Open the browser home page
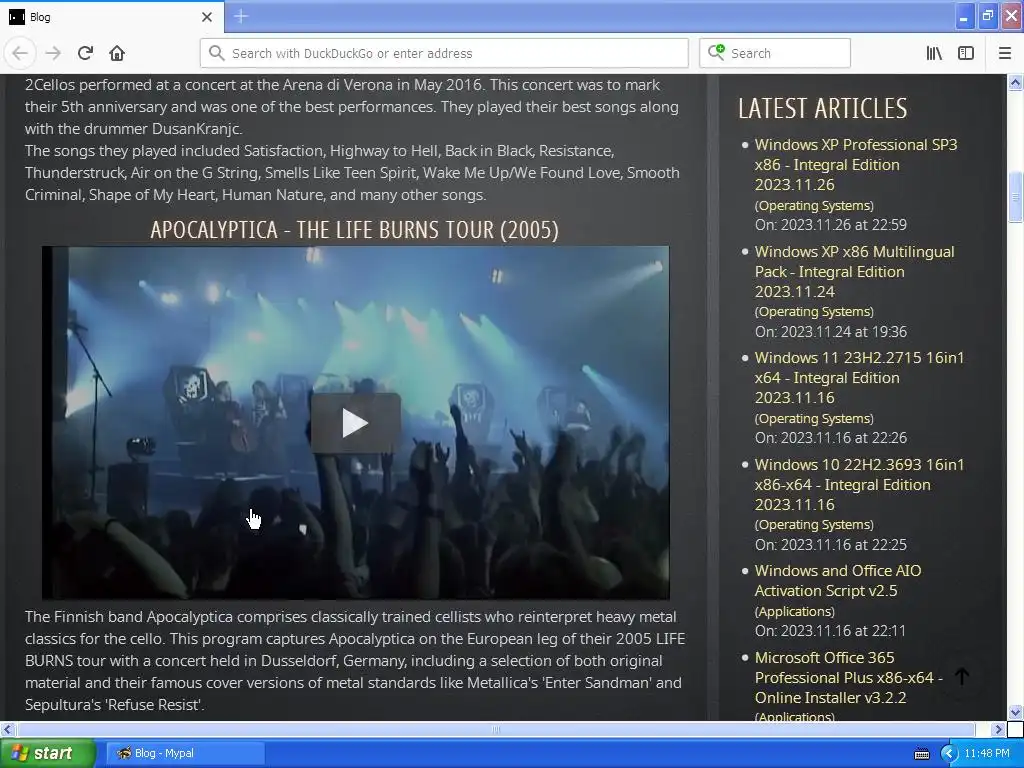 [x=117, y=53]
